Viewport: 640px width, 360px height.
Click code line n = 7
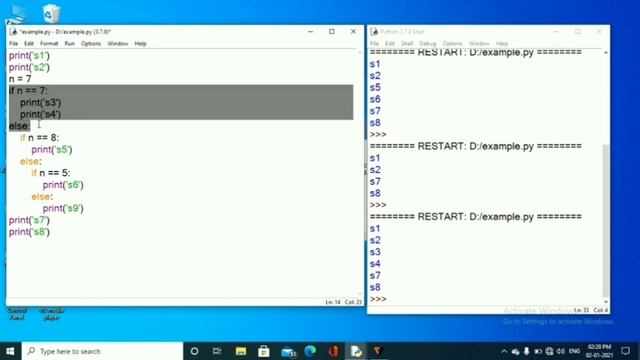point(20,79)
